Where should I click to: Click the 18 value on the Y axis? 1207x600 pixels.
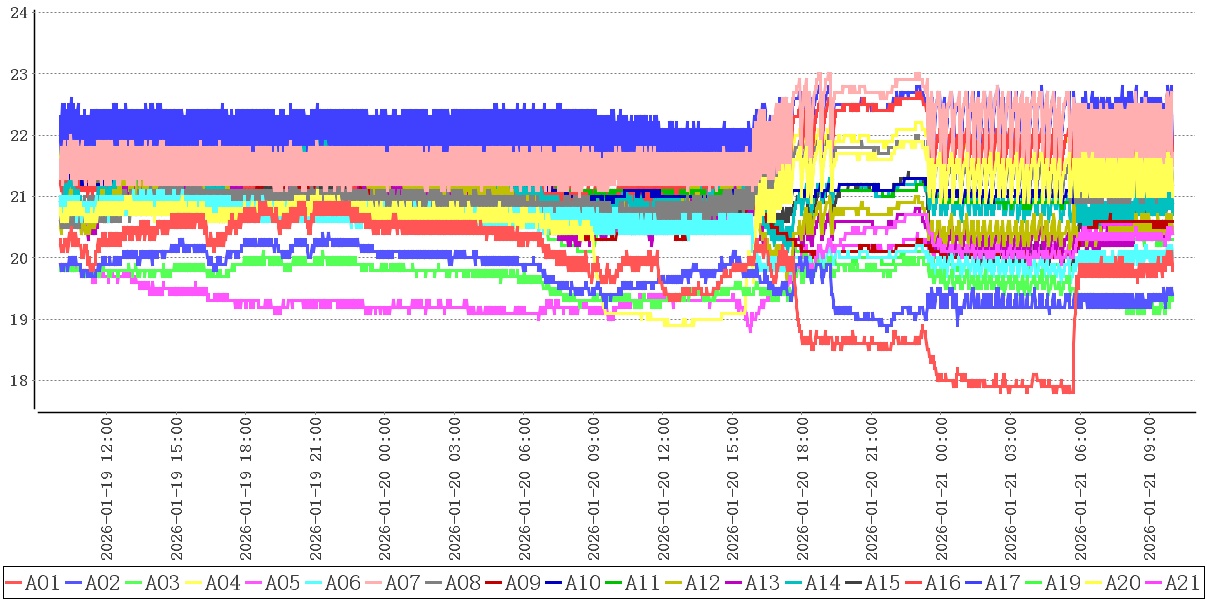point(17,381)
